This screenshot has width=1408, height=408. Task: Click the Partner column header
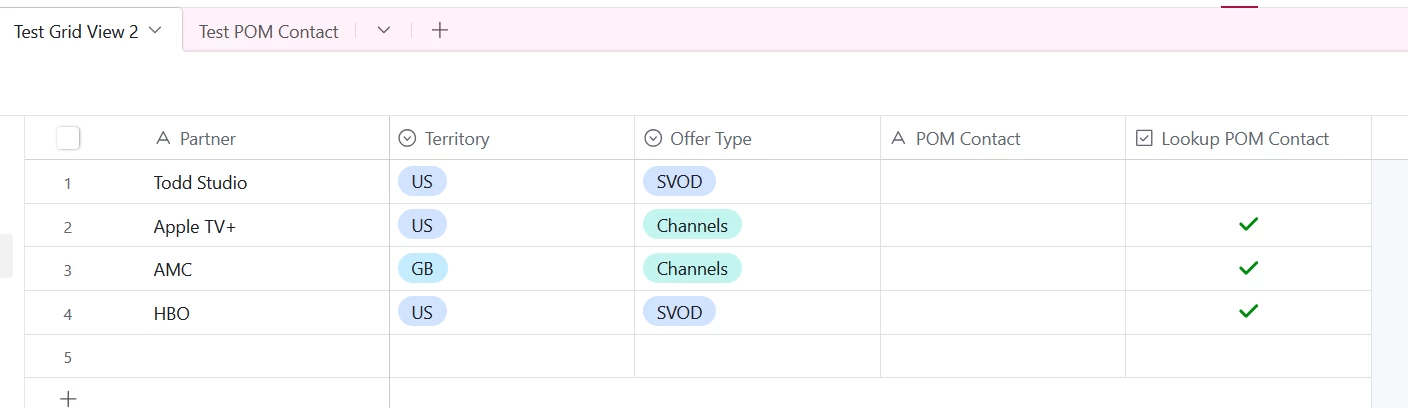pos(208,139)
